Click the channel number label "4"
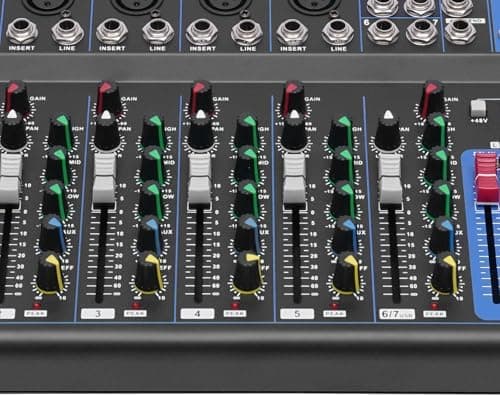The width and height of the screenshot is (500, 397). (197, 314)
